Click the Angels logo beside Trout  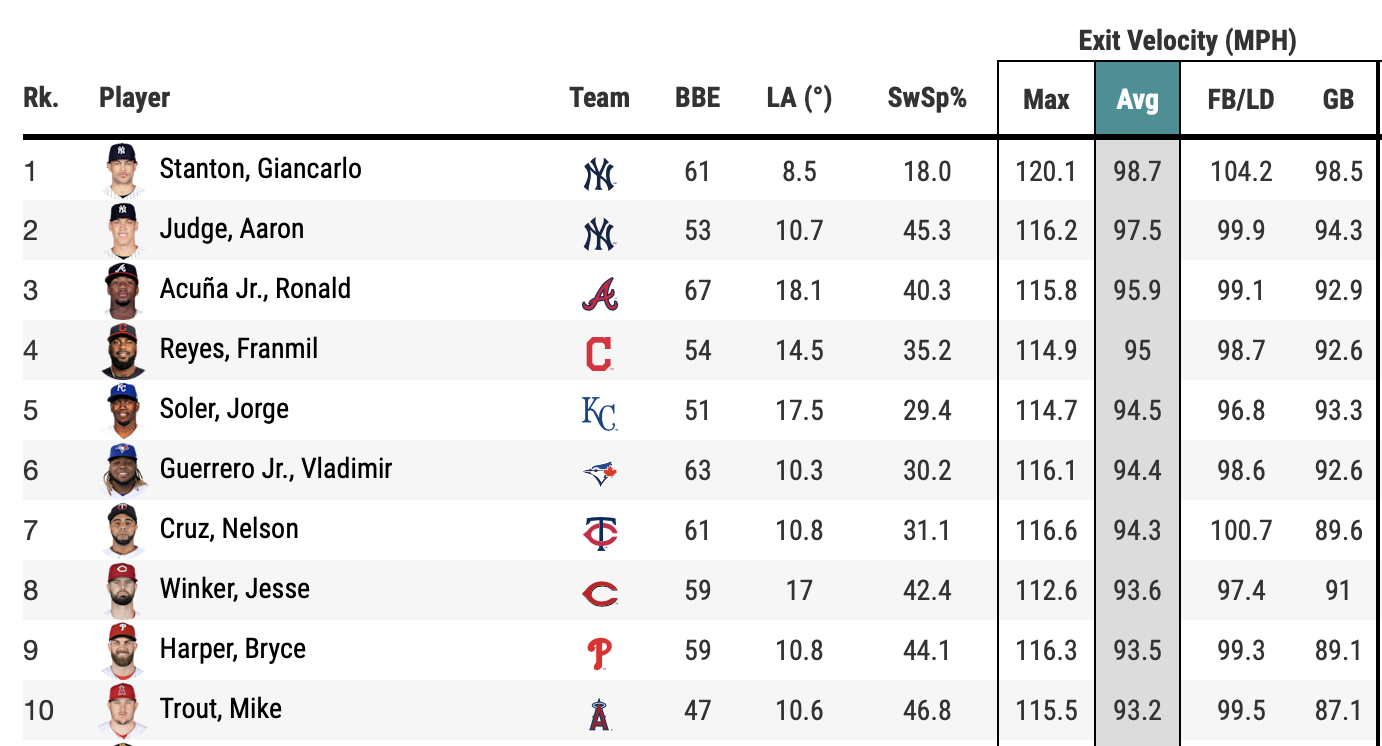click(x=599, y=714)
